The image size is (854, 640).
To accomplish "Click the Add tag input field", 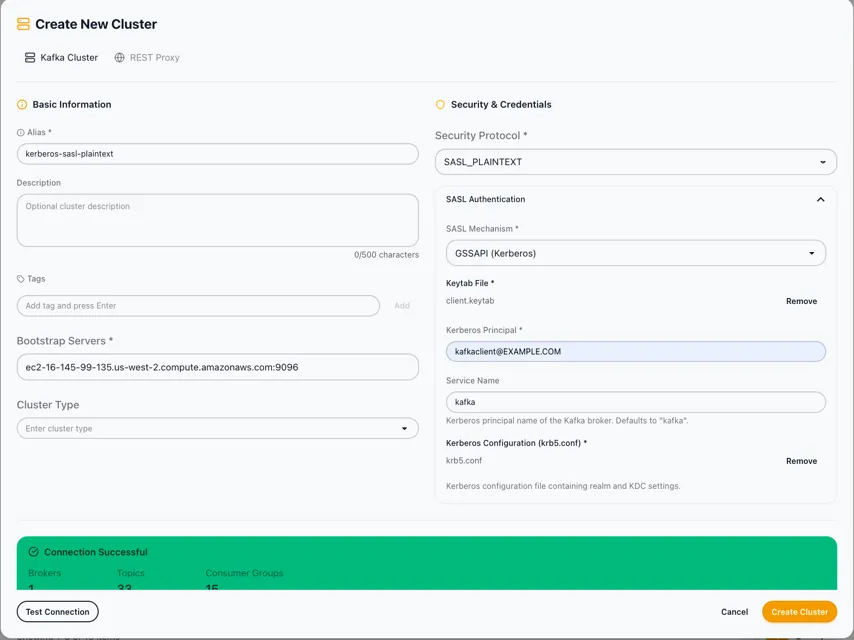I will [x=198, y=306].
